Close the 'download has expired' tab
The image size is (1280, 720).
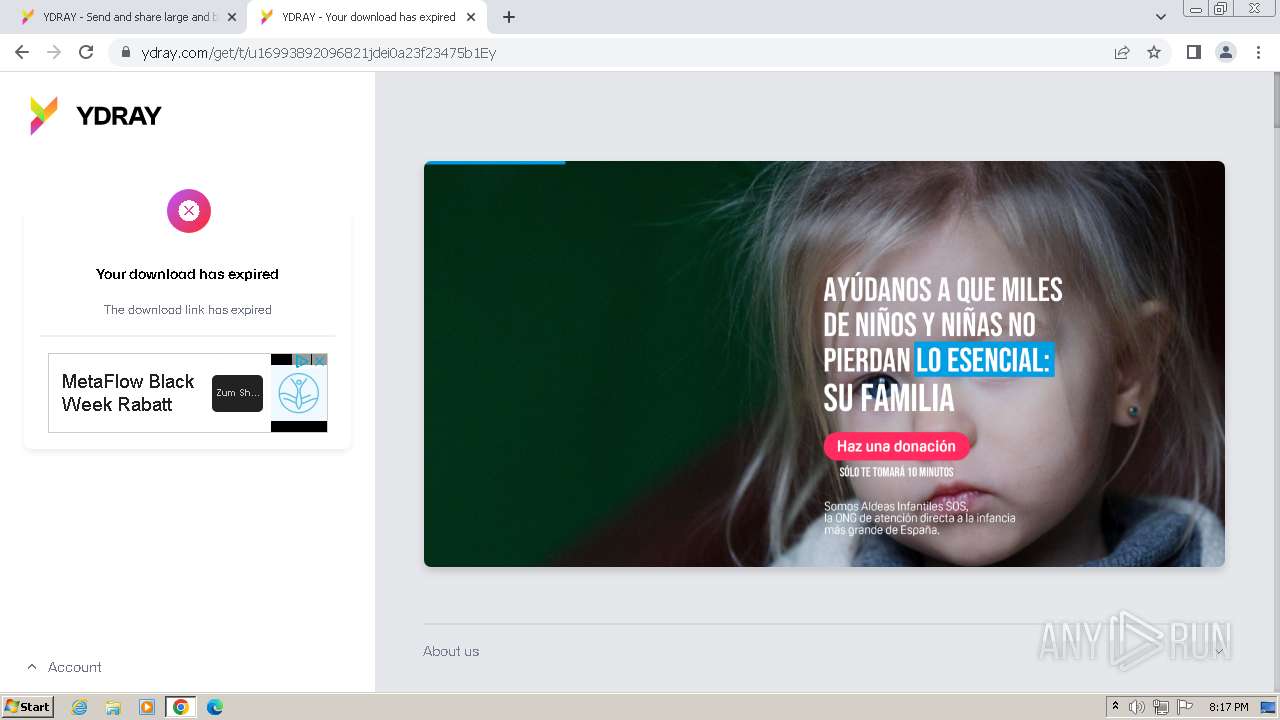coord(471,17)
